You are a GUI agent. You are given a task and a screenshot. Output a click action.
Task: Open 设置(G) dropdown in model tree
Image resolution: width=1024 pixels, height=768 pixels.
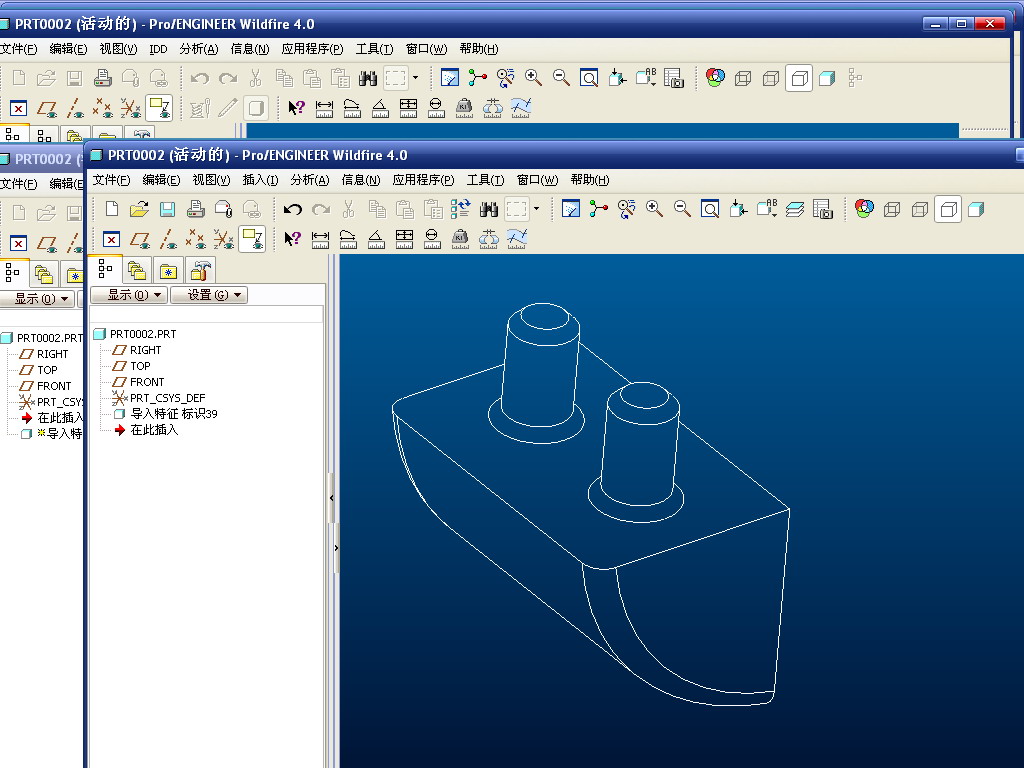209,295
